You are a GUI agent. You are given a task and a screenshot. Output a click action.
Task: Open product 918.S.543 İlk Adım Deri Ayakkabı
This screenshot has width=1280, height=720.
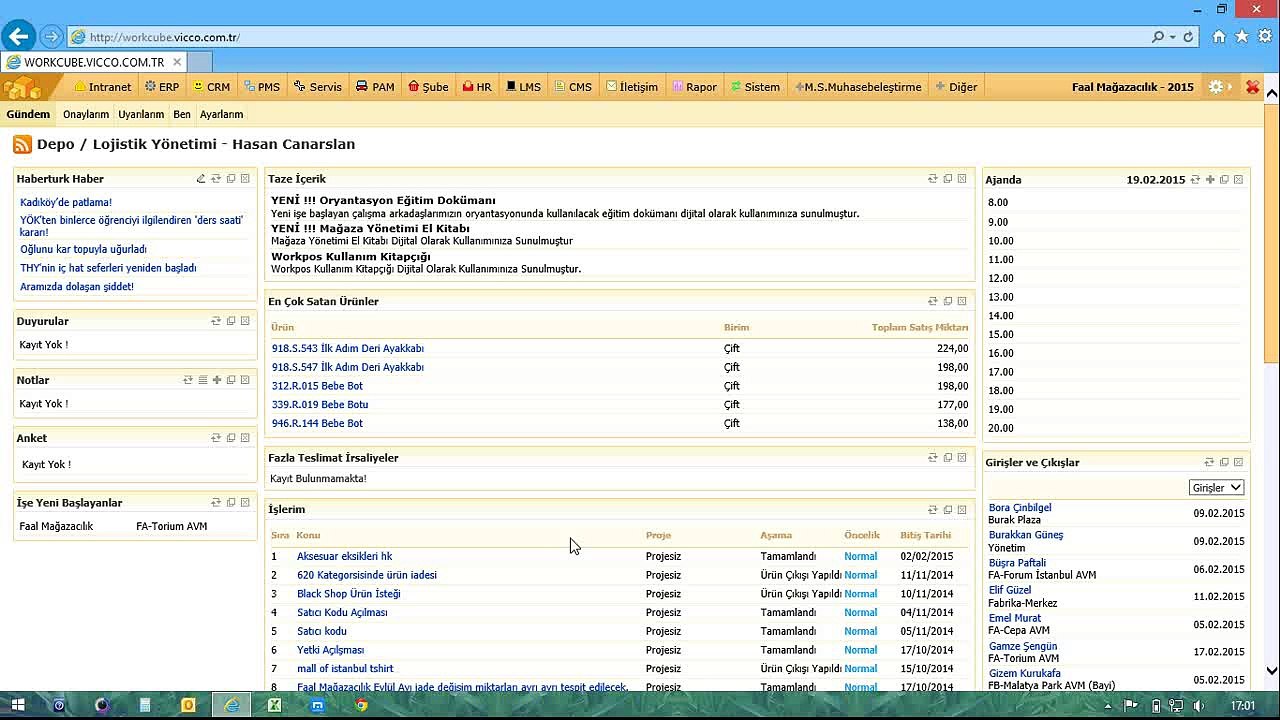[x=348, y=349]
